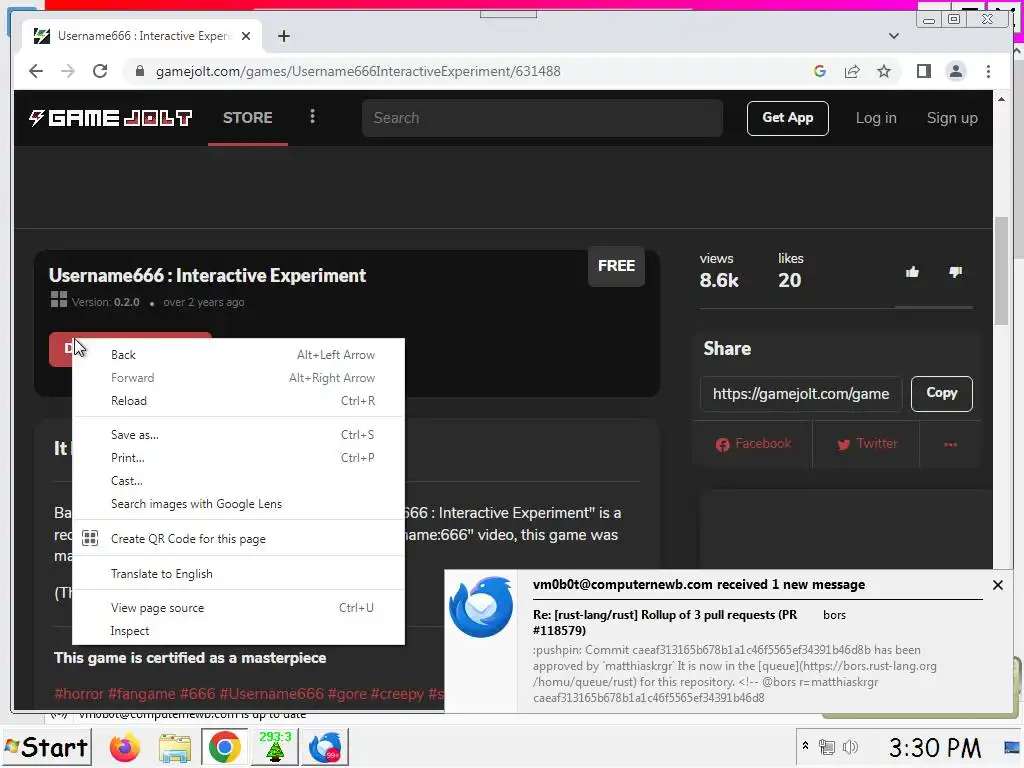
Task: Close the Thunderbird new message notification
Action: tap(997, 585)
